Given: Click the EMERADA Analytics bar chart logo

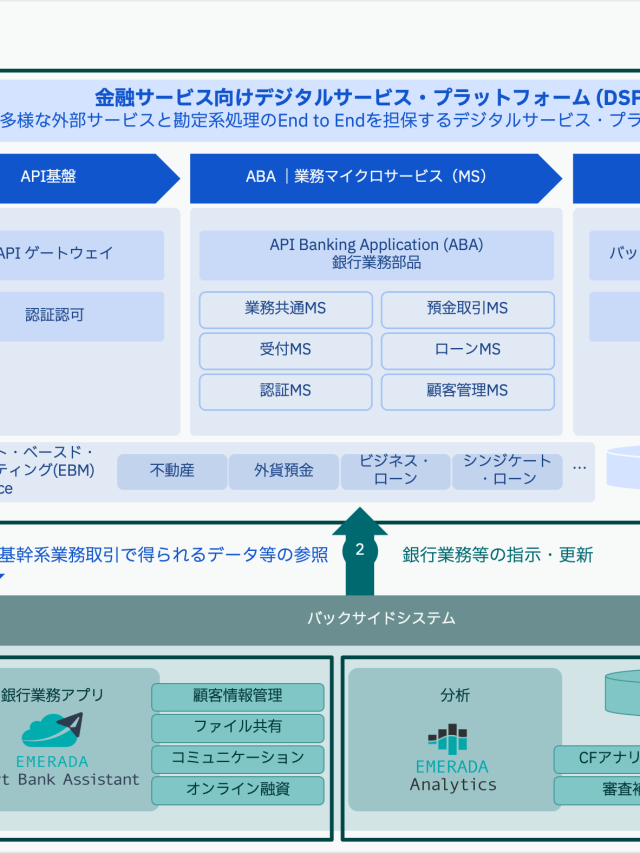Looking at the screenshot, I should pos(448,740).
